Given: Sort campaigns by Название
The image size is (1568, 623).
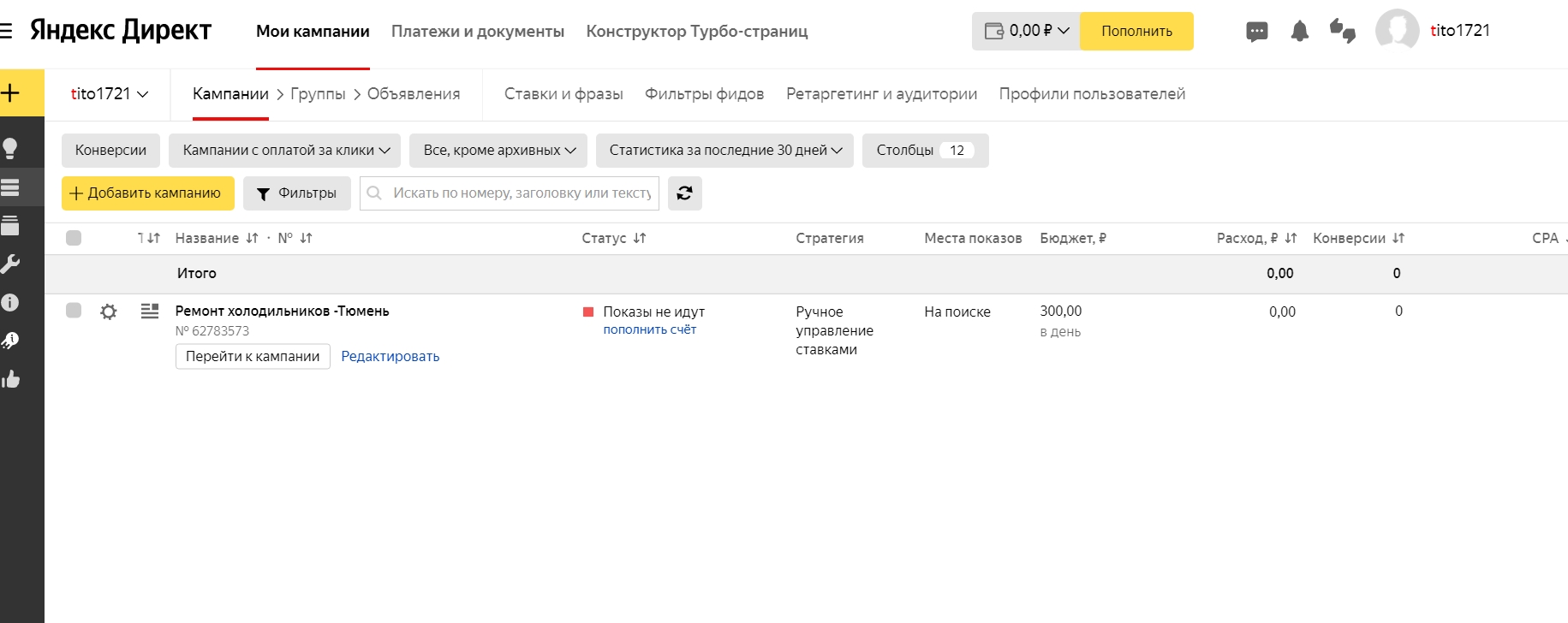Looking at the screenshot, I should [252, 238].
